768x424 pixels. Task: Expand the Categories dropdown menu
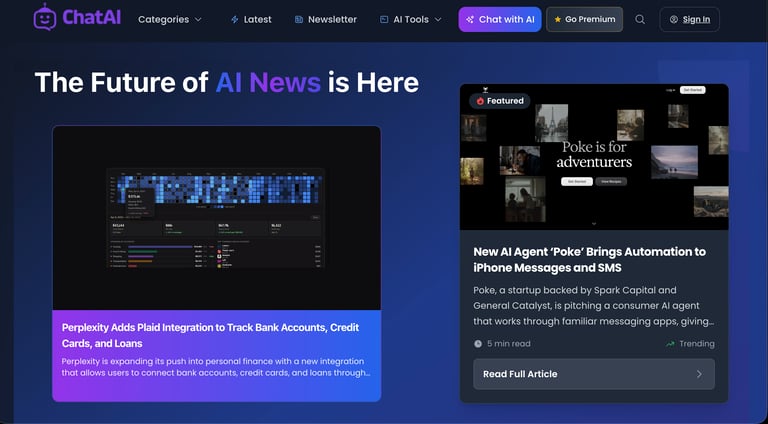[169, 20]
